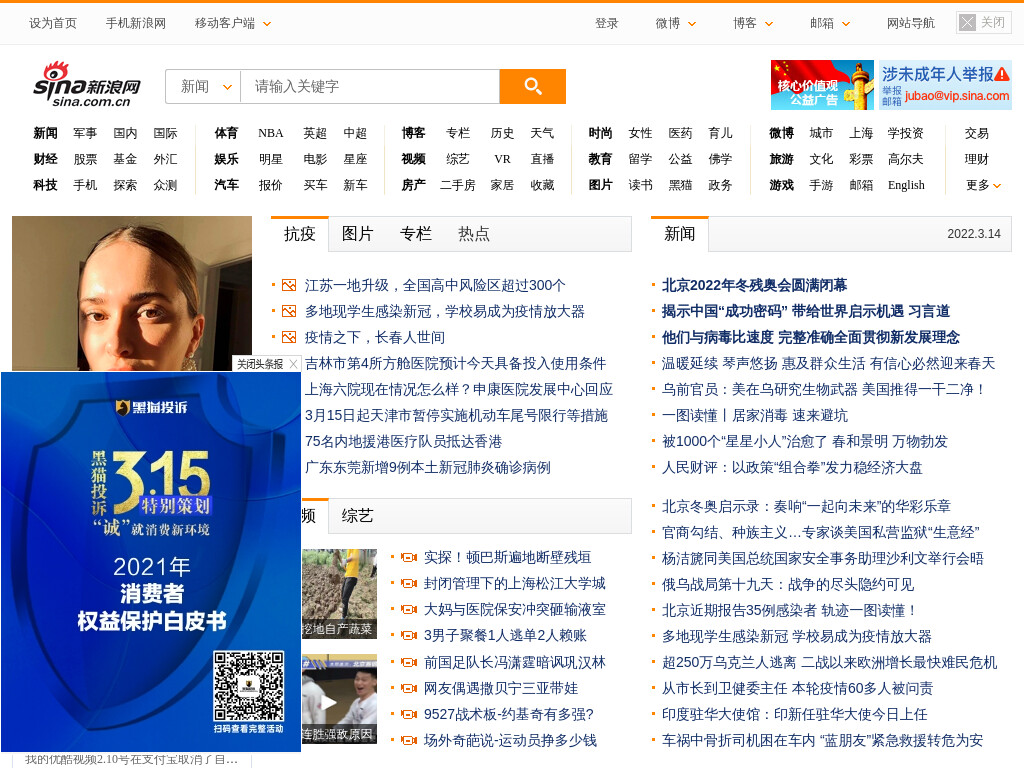
Task: Open article 75名内地援港医疗队员抵达香港
Action: tap(403, 442)
